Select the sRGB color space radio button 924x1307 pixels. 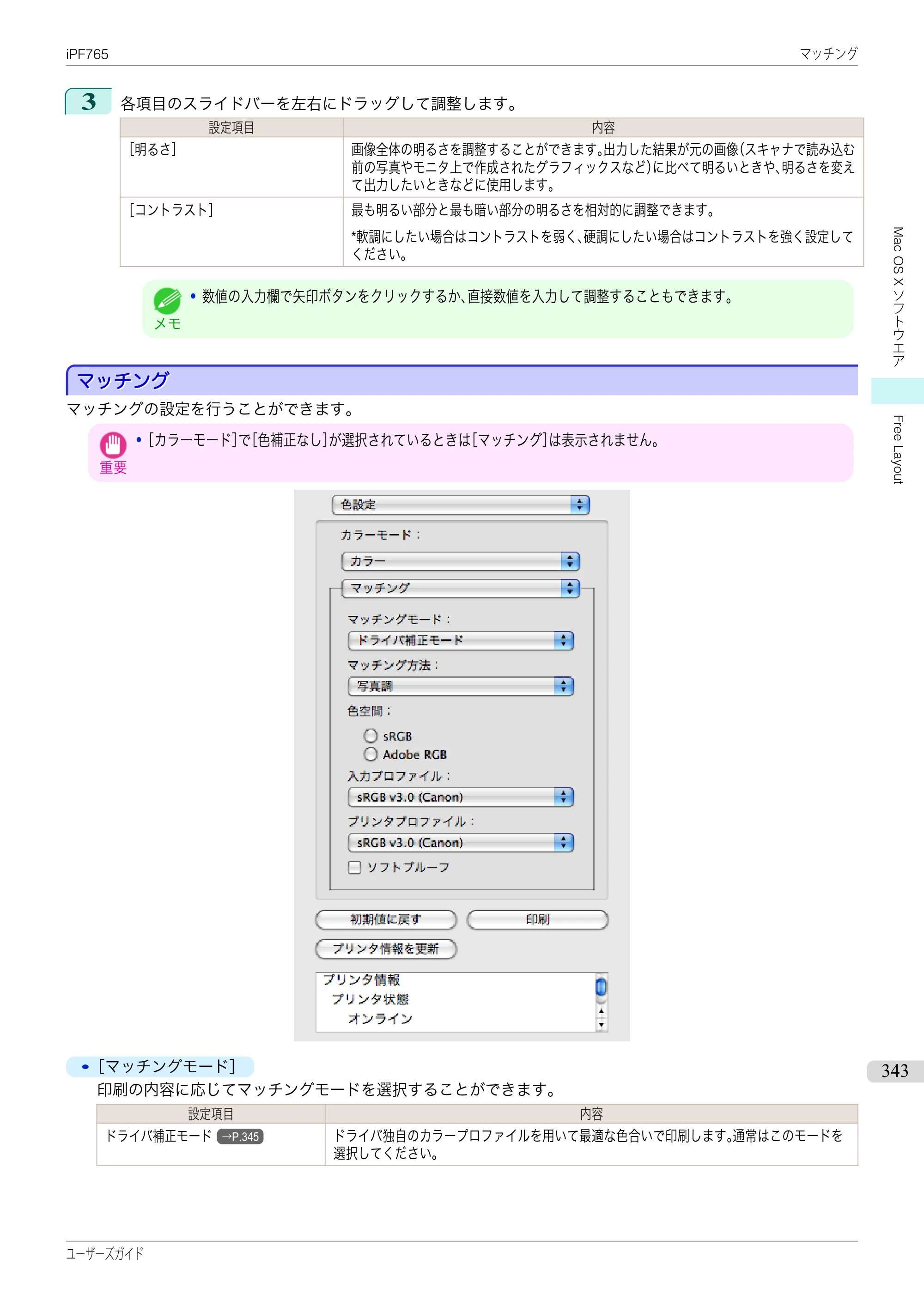371,736
